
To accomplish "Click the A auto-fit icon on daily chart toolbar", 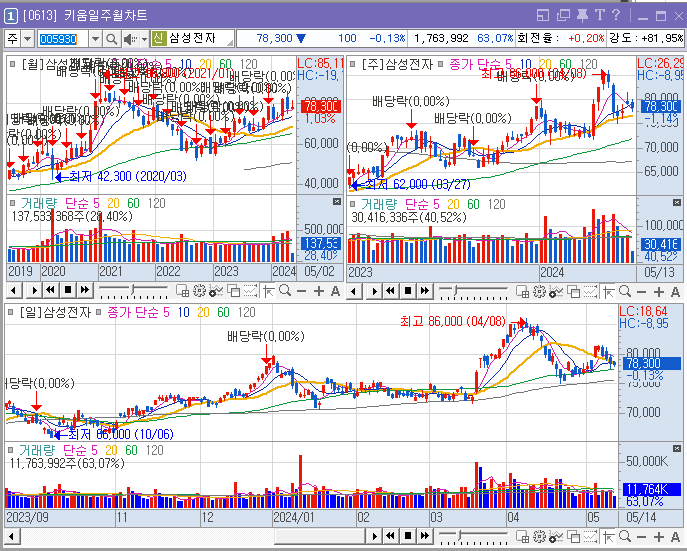I will (x=675, y=537).
